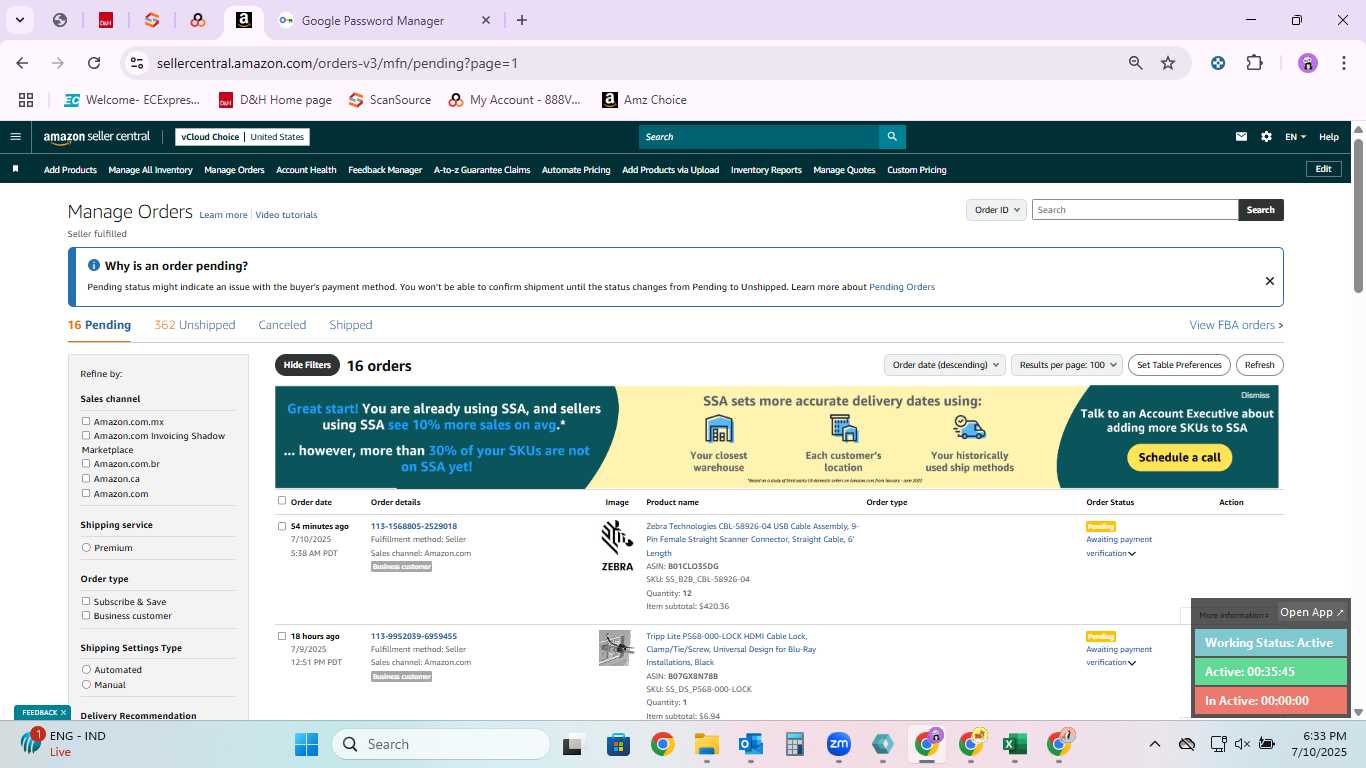Open the Order date (descending) sort dropdown
1366x768 pixels.
click(x=944, y=365)
